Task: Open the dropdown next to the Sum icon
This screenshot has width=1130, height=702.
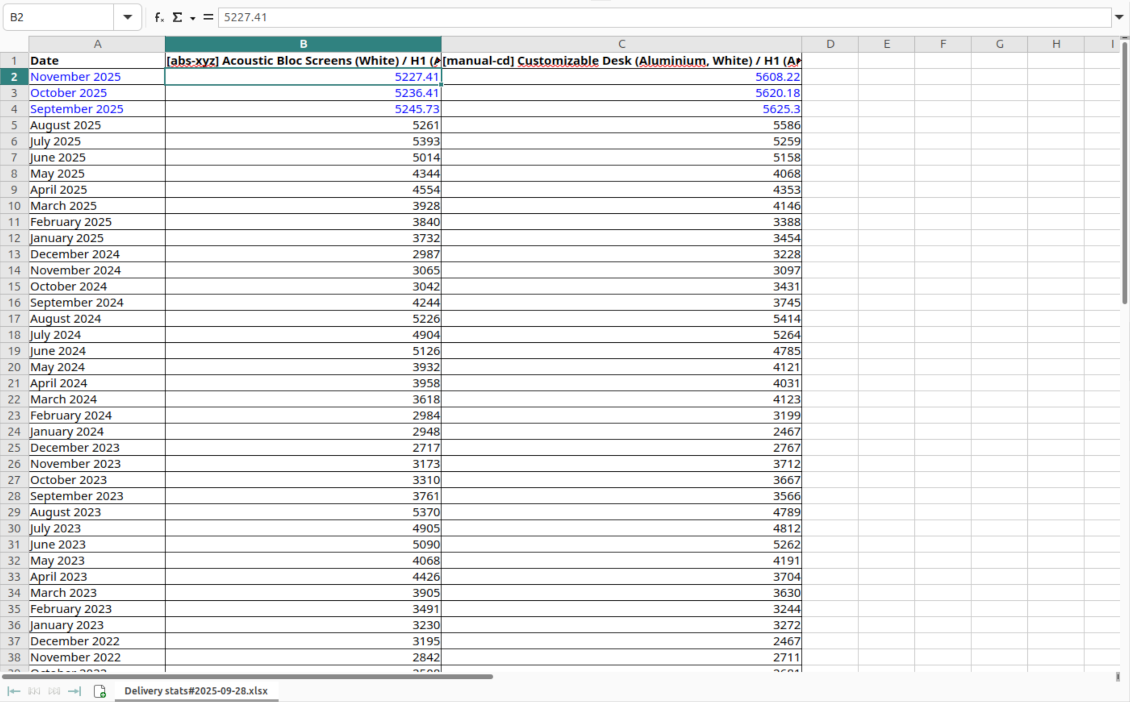Action: [192, 16]
